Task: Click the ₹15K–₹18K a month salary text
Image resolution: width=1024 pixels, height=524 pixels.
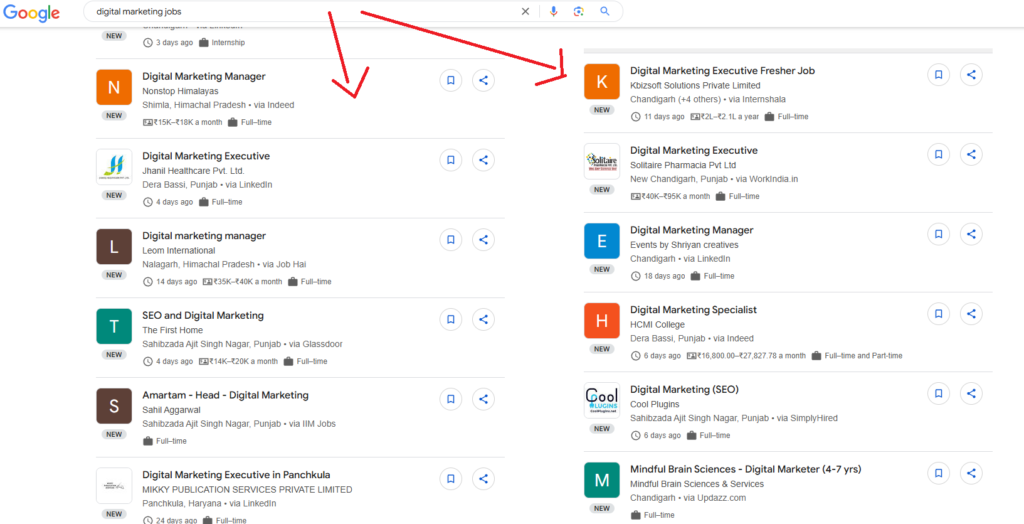Action: point(188,122)
